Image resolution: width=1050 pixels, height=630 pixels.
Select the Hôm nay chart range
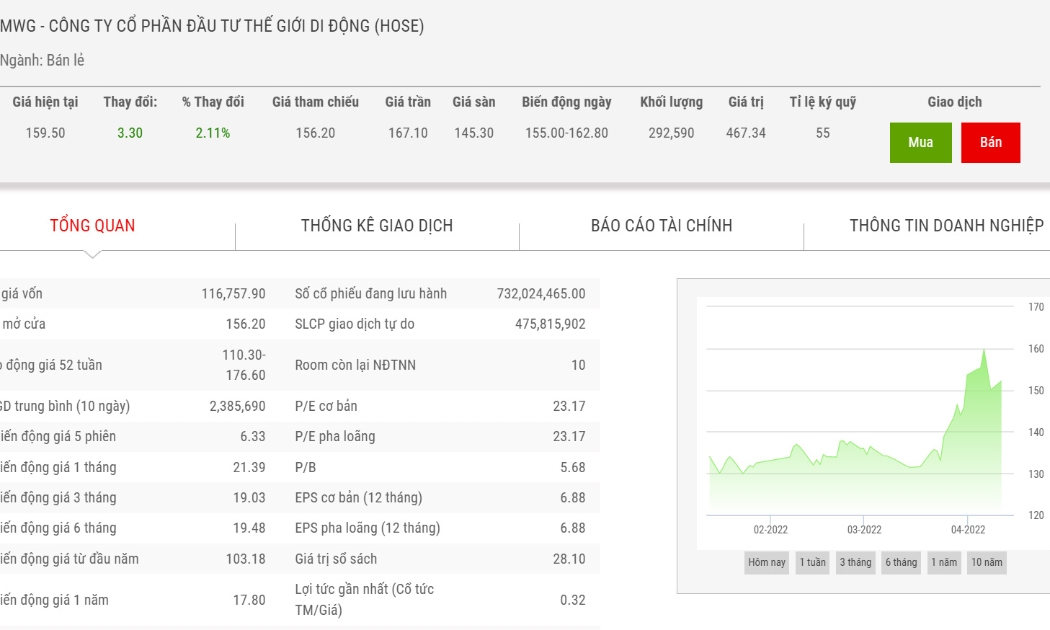pos(767,562)
